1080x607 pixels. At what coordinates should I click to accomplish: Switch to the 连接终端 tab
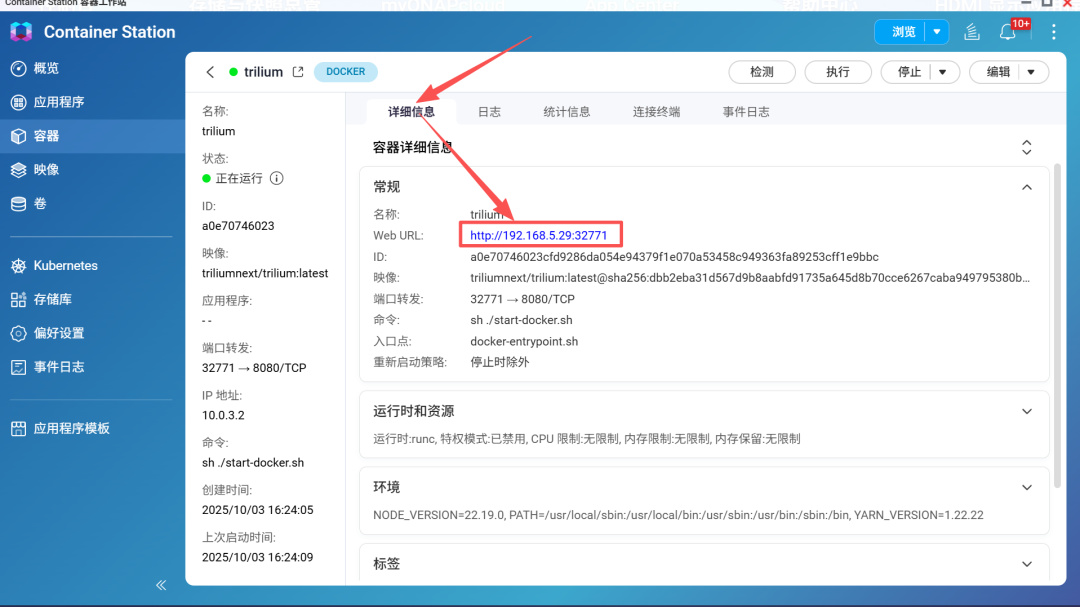point(656,112)
